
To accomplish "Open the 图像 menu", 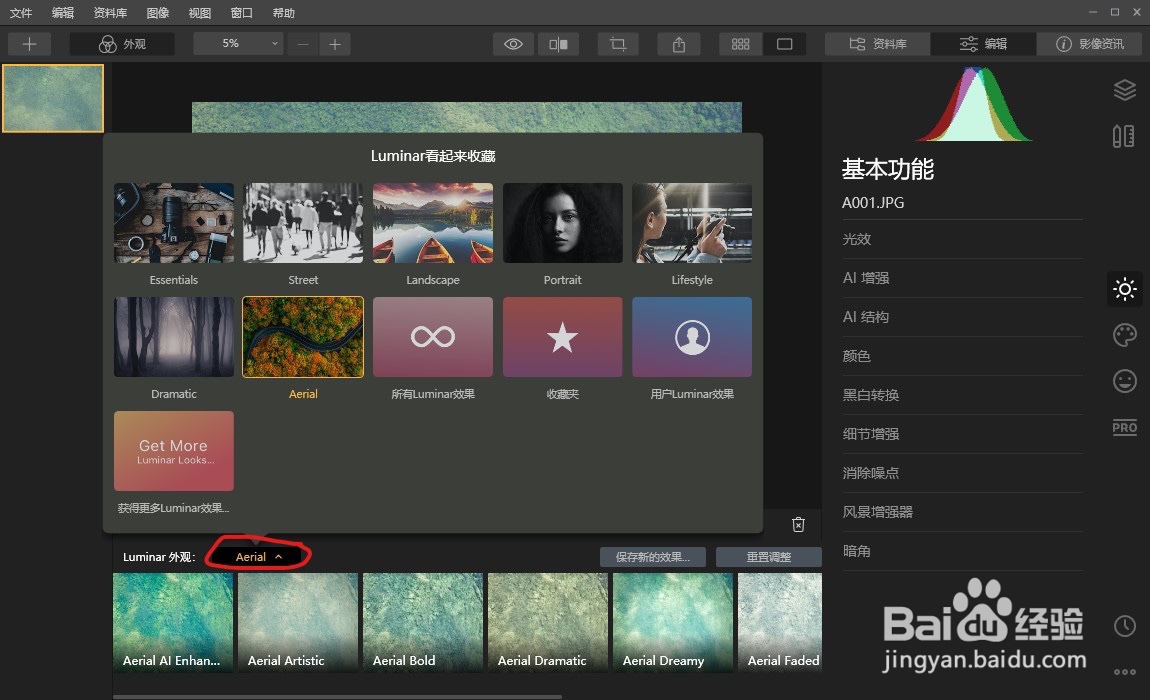I will point(158,12).
